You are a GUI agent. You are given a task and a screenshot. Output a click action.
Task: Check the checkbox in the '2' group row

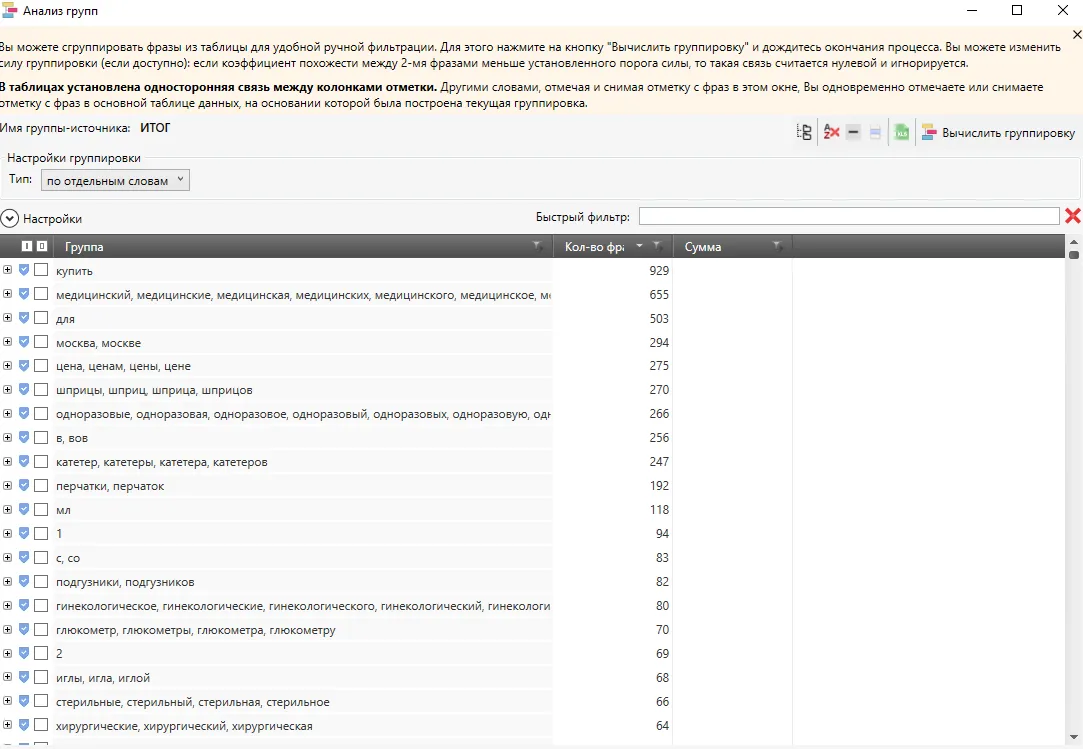(41, 653)
